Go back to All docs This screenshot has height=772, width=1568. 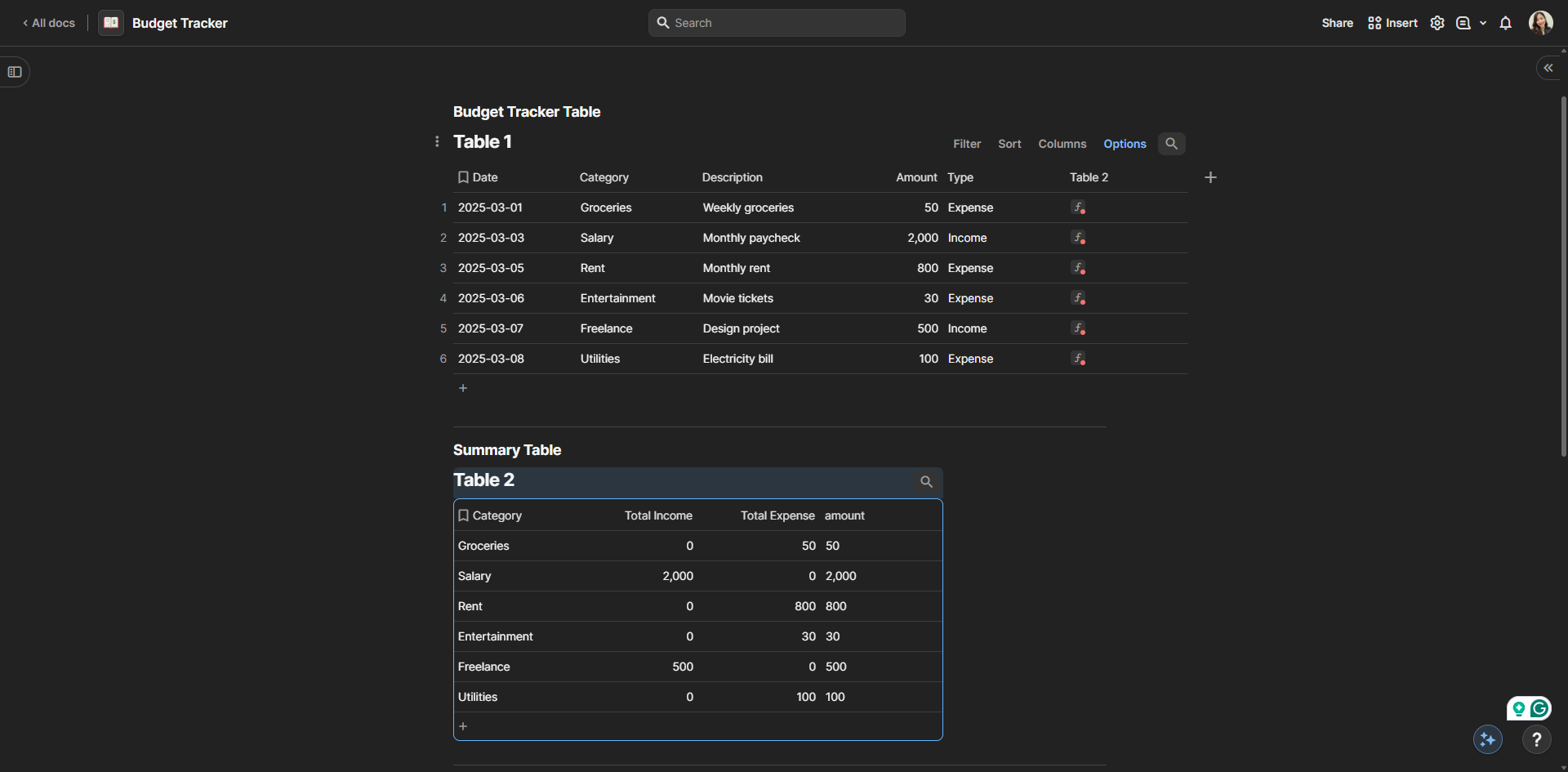49,23
